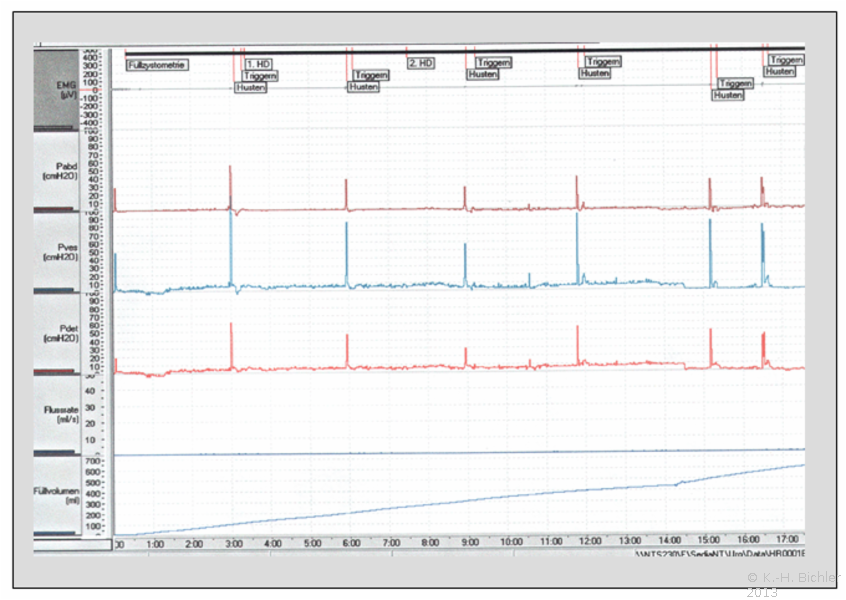Select the Husten marker near 15:00
Screen dimensions: 846x600
(728, 95)
